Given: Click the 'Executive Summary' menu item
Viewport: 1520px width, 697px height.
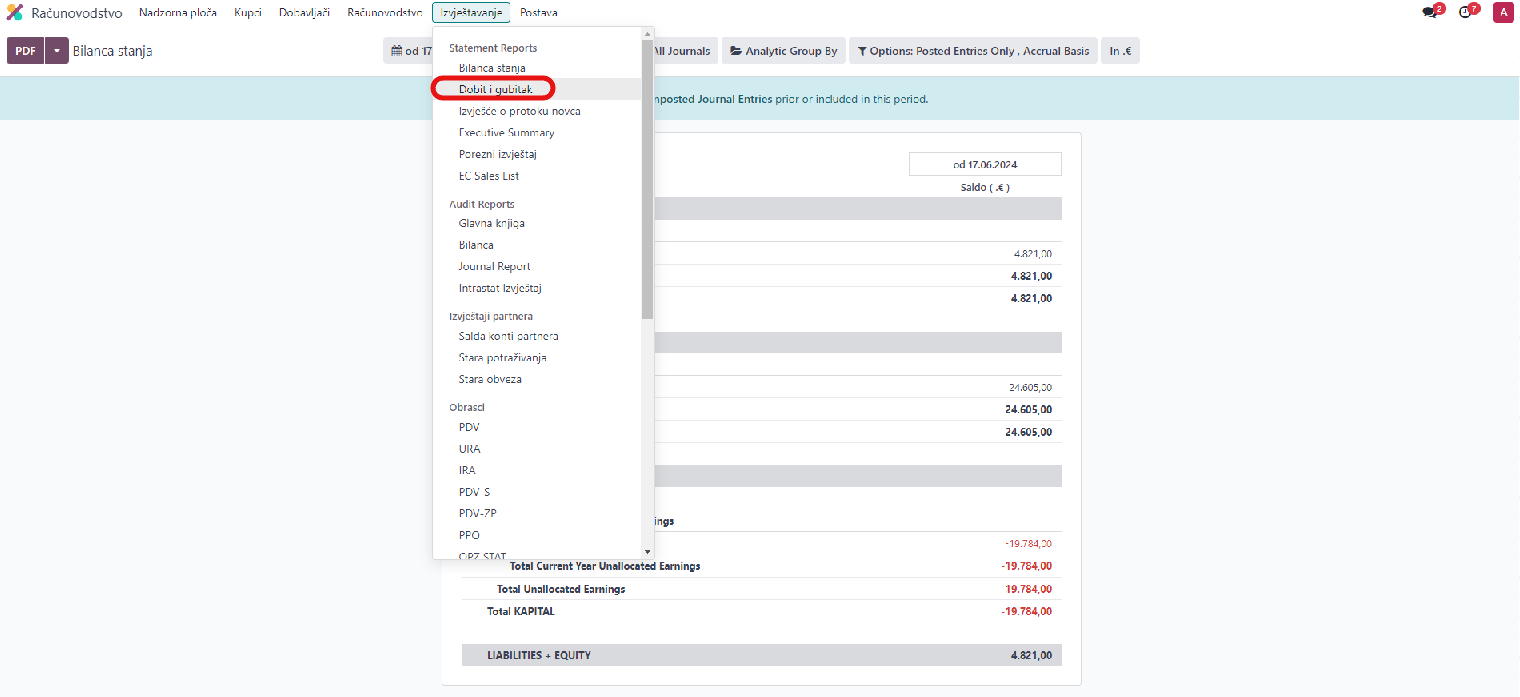Looking at the screenshot, I should (x=506, y=133).
